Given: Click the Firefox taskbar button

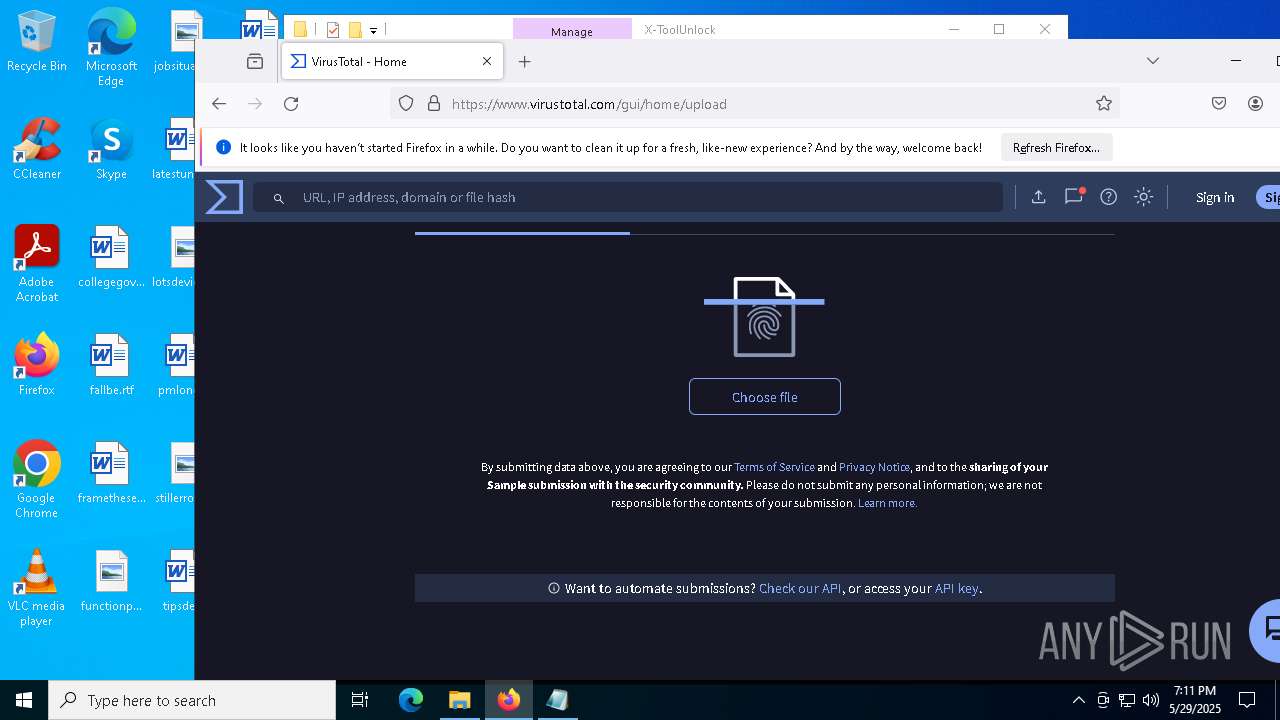Looking at the screenshot, I should [508, 700].
